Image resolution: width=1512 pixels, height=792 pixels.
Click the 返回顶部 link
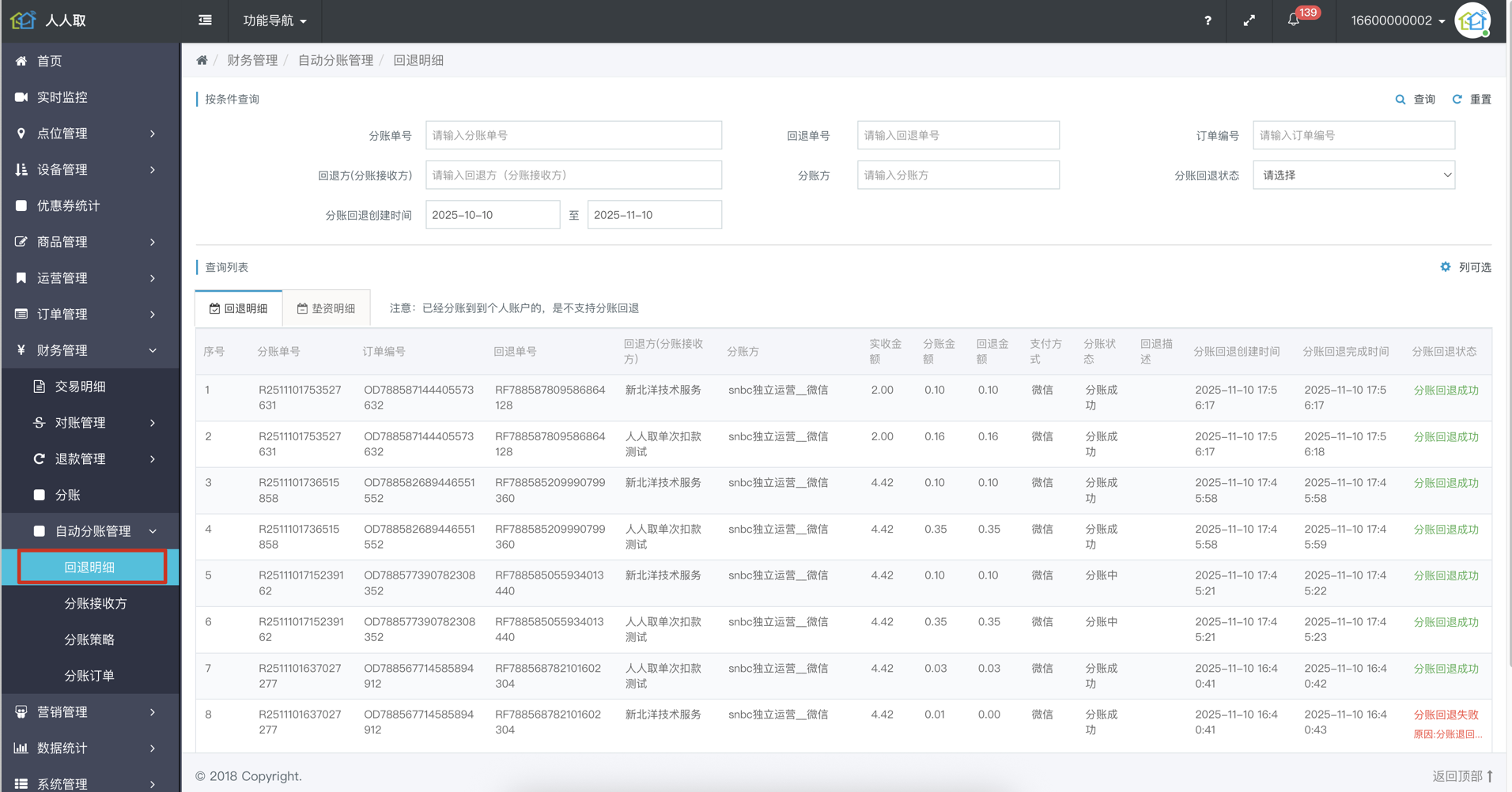click(1462, 776)
